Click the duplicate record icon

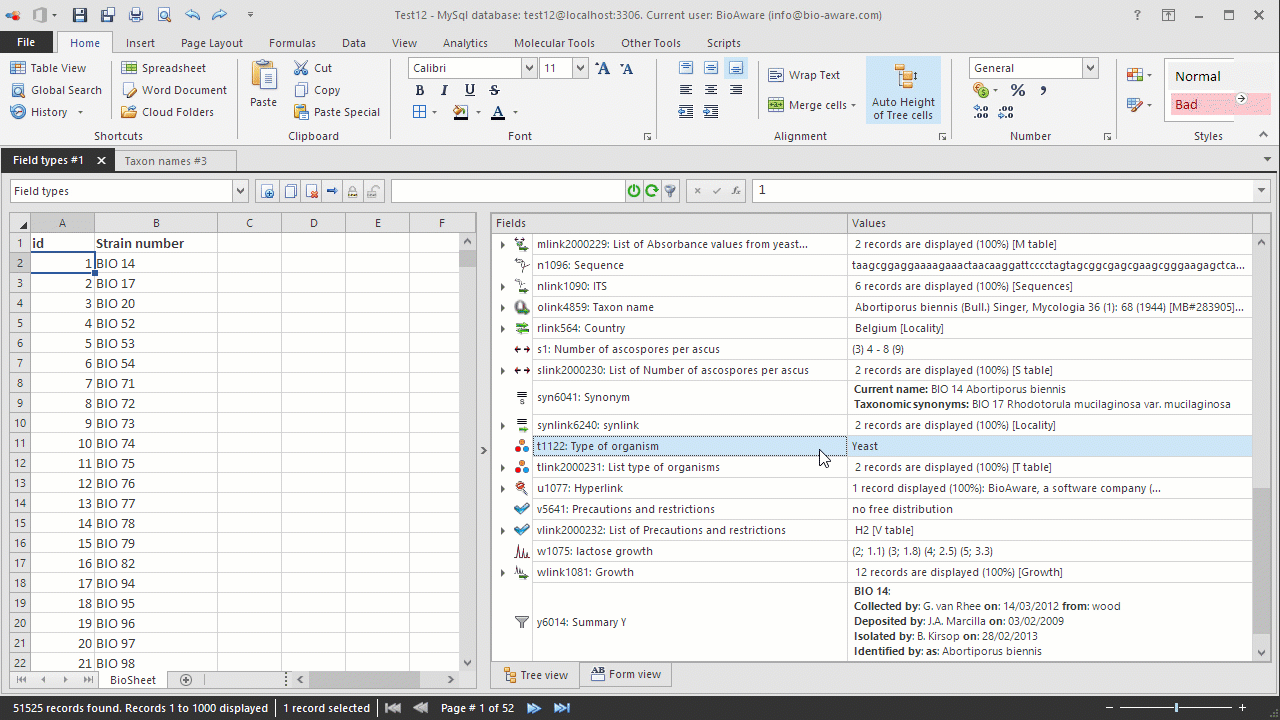(x=290, y=191)
